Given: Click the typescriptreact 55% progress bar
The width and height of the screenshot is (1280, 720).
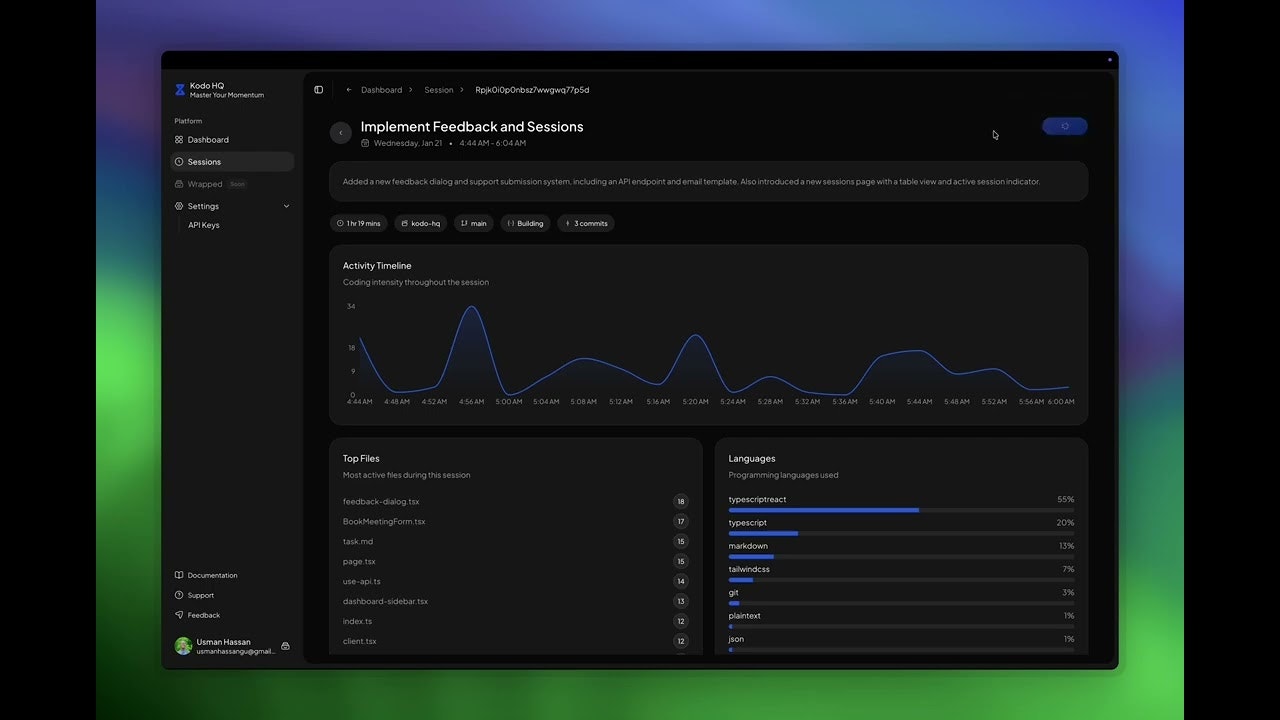Looking at the screenshot, I should pyautogui.click(x=901, y=510).
